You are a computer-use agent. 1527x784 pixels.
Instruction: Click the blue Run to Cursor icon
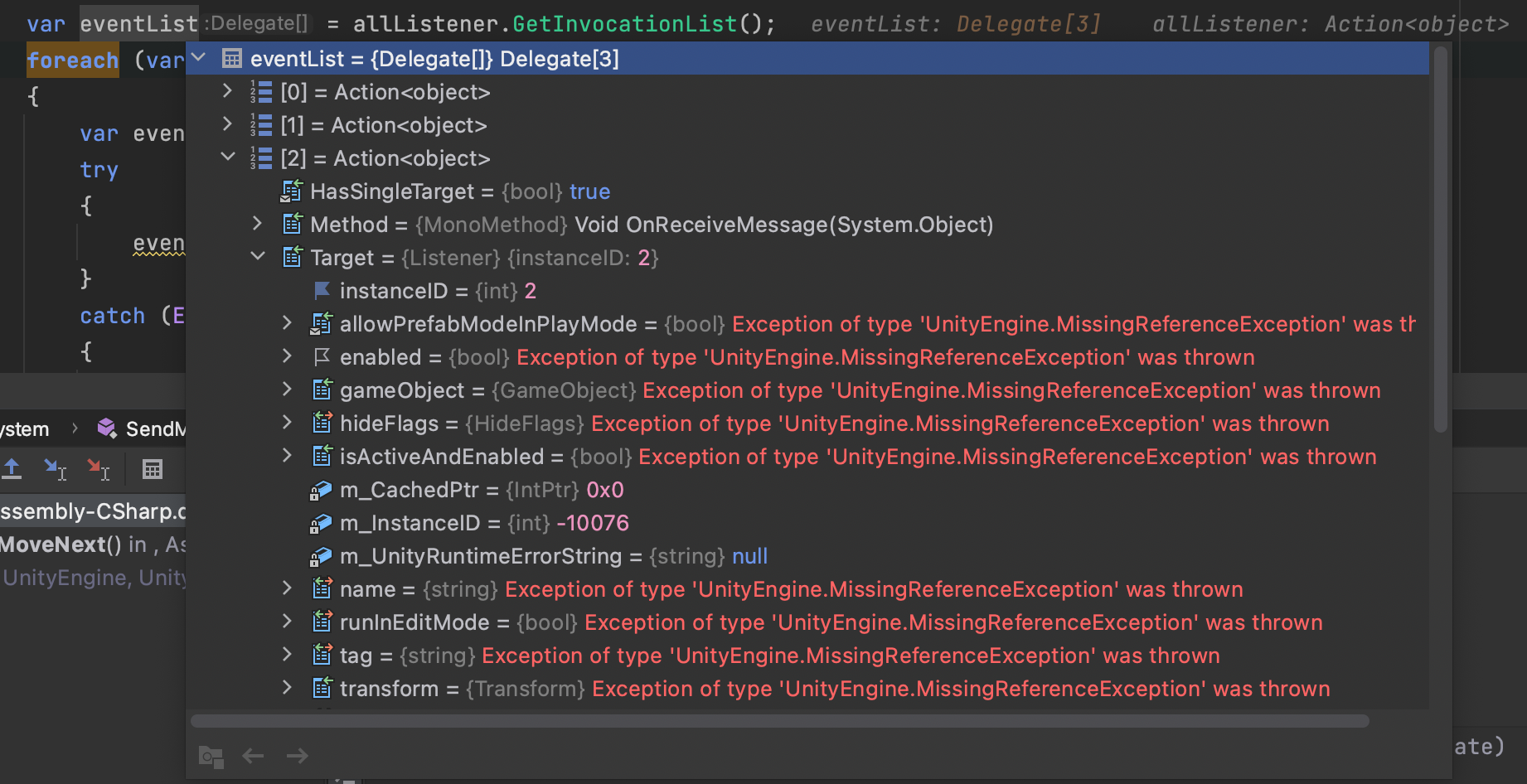pos(55,469)
